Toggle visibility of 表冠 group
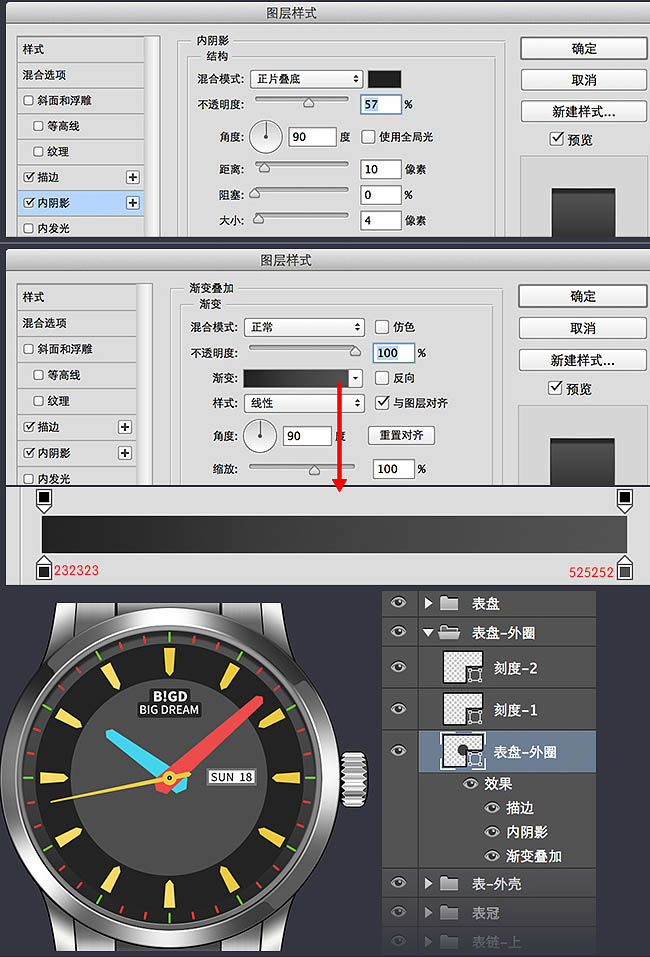Image resolution: width=650 pixels, height=957 pixels. pos(399,911)
